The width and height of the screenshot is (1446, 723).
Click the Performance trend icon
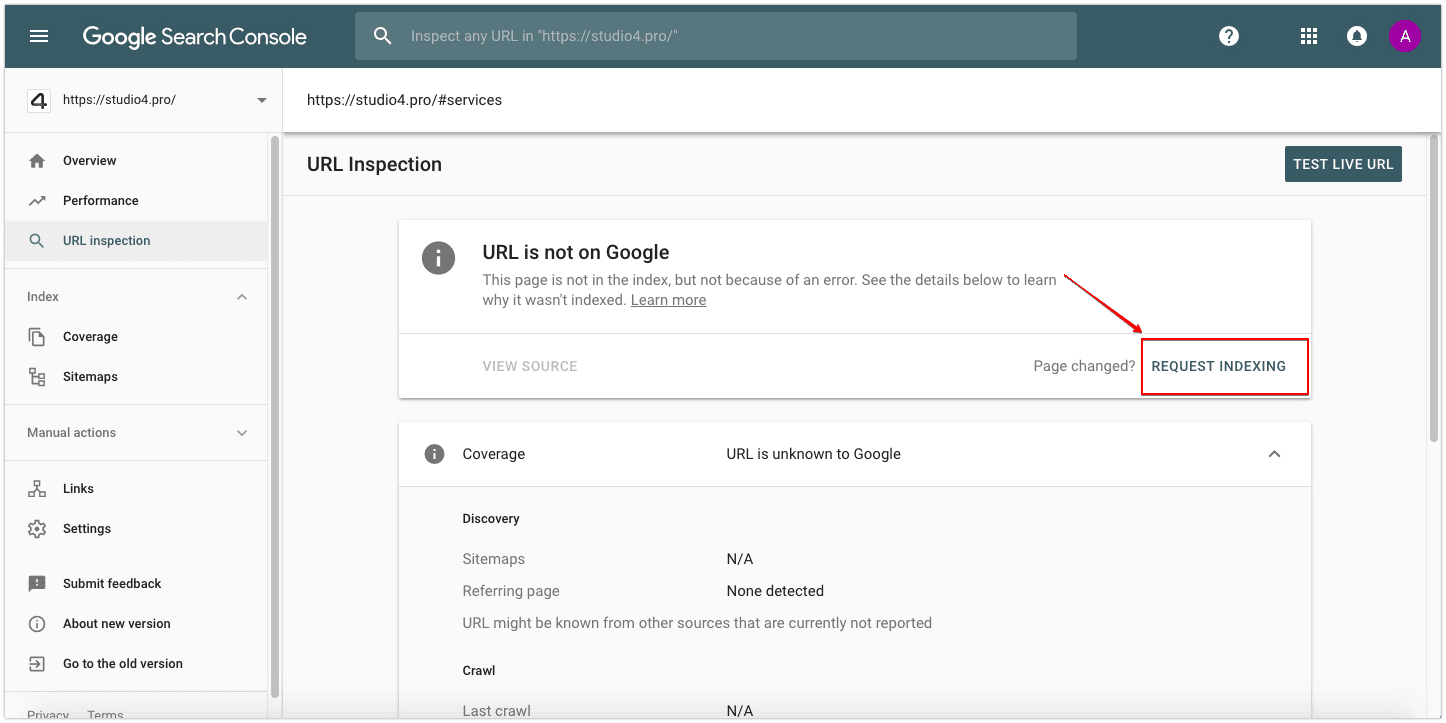click(x=37, y=201)
